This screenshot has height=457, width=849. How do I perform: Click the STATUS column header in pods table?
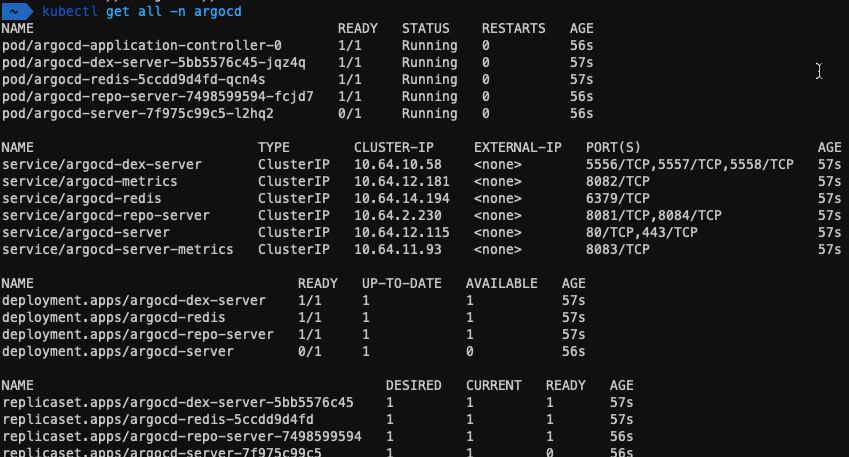click(426, 28)
